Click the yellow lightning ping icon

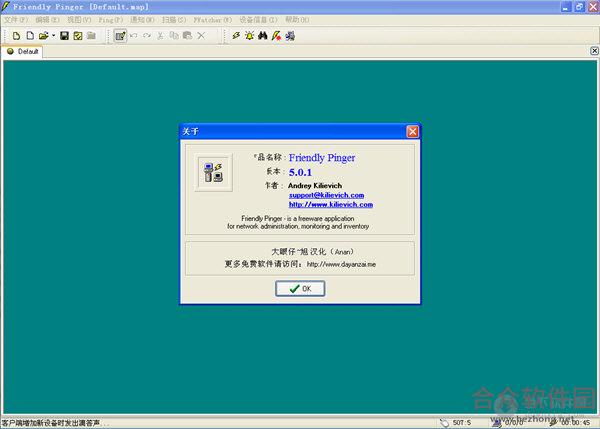coord(236,36)
